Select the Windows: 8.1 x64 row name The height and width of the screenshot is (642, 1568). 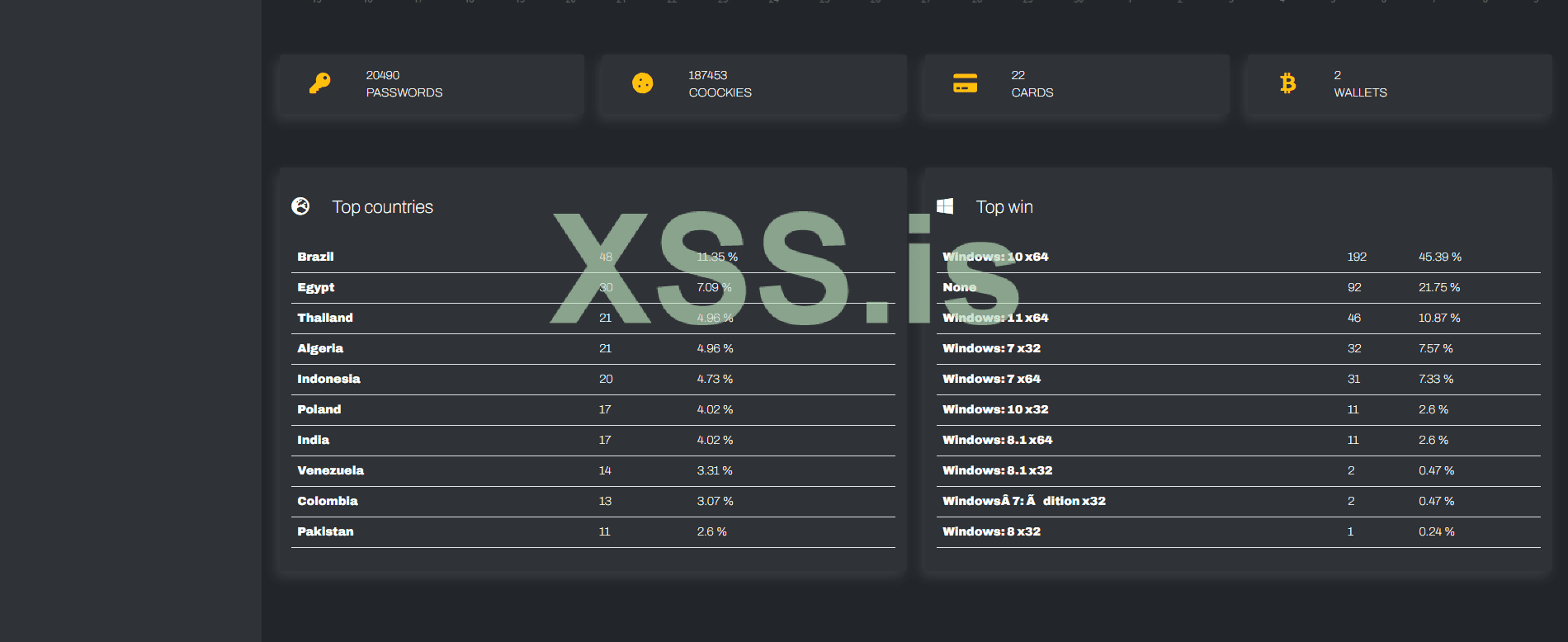[x=998, y=440]
